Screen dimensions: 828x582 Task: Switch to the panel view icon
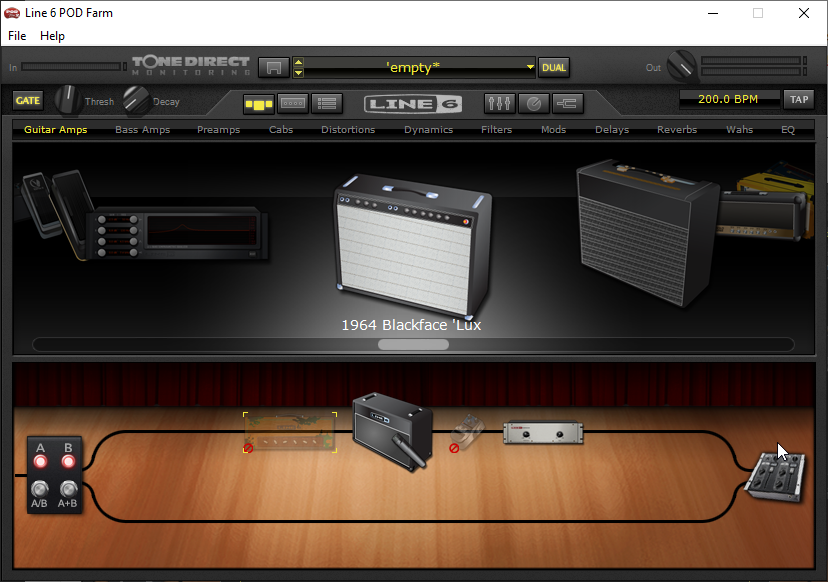(293, 104)
